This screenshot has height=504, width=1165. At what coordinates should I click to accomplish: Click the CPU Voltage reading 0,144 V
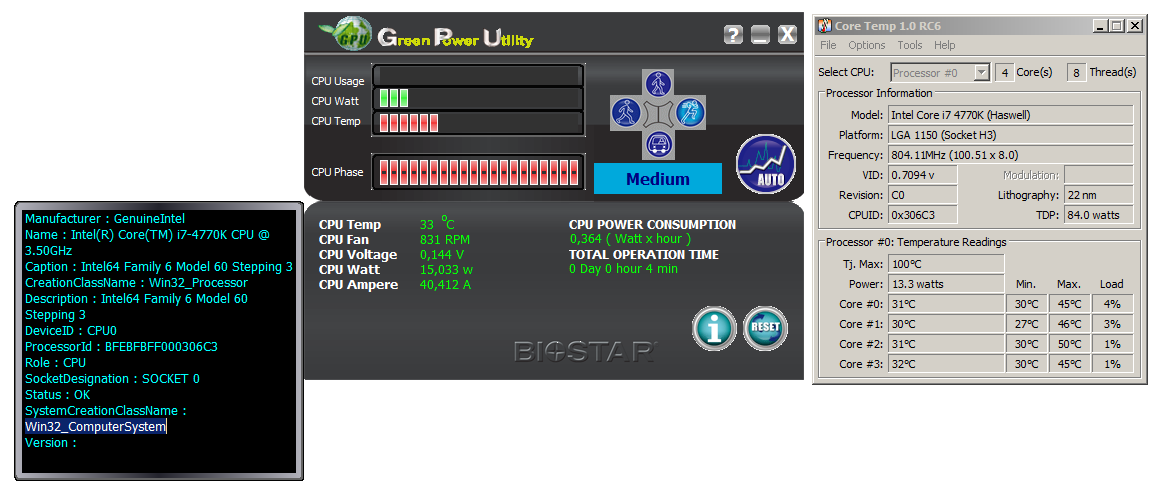[x=441, y=255]
